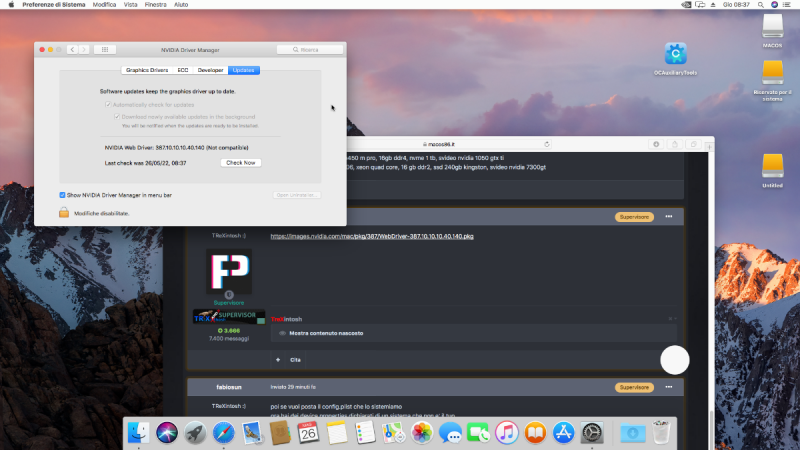This screenshot has height=450, width=800.
Task: Open the Trash in the dock
Action: [661, 433]
